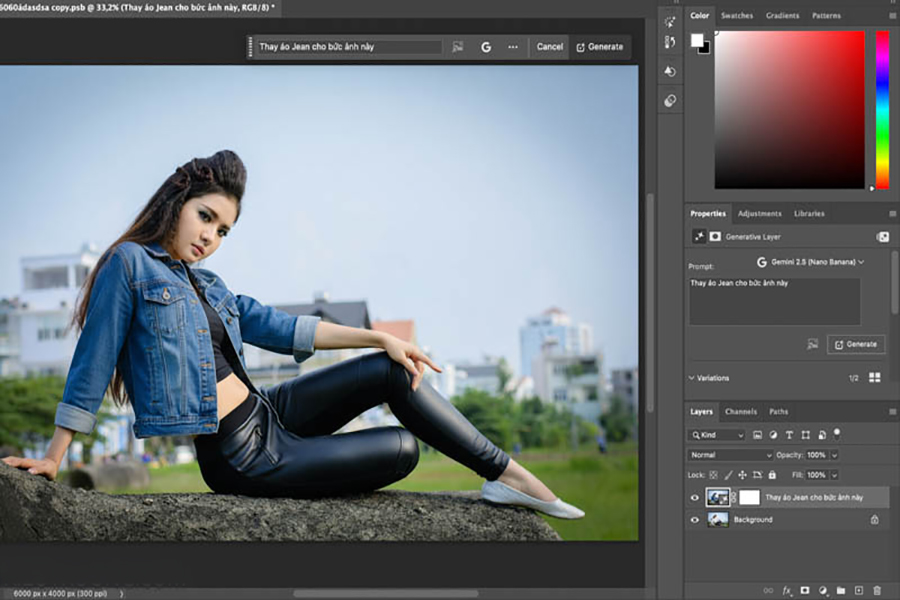Toggle the layer filter on/off switch

point(837,433)
